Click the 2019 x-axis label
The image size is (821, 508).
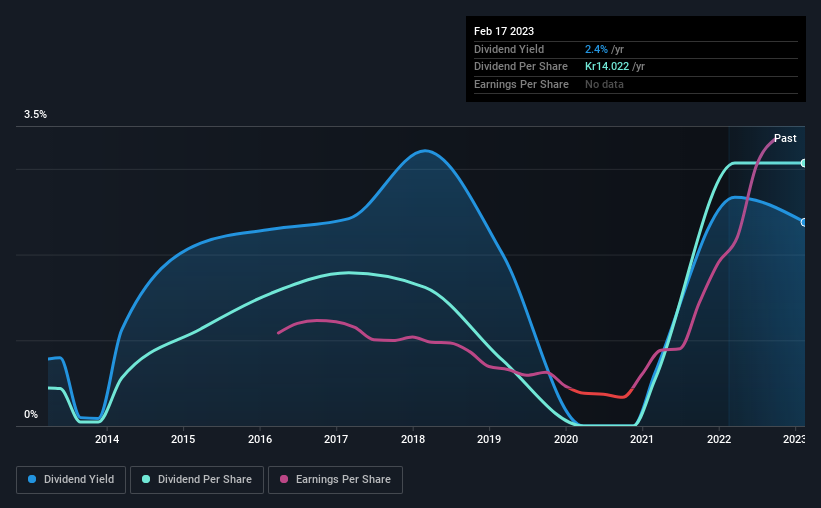pos(489,439)
